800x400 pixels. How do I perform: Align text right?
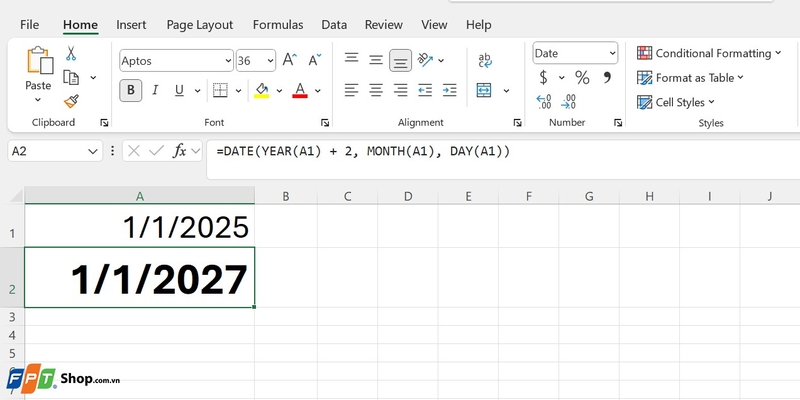tap(401, 91)
